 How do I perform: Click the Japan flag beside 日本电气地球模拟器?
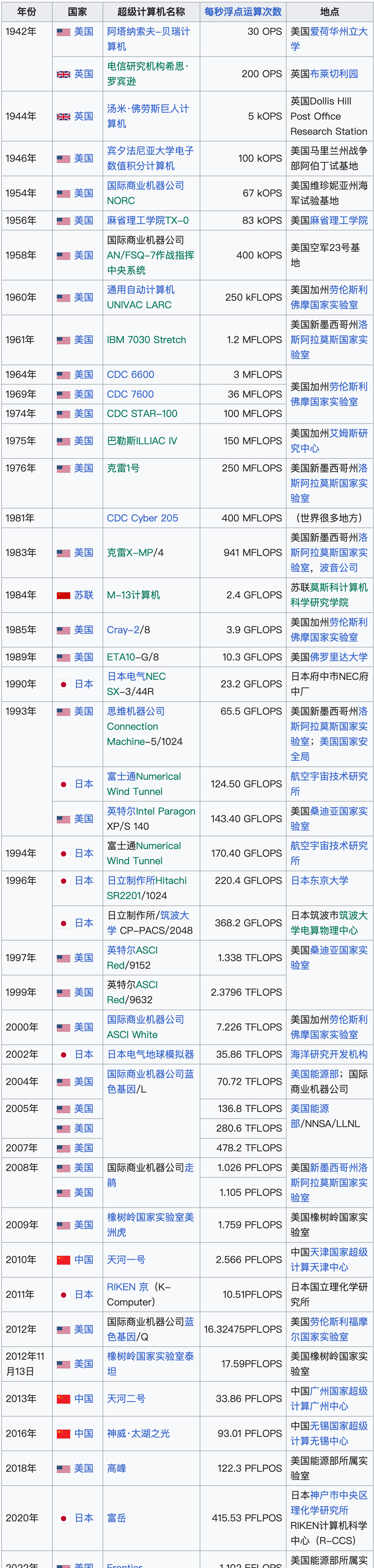point(63,1055)
